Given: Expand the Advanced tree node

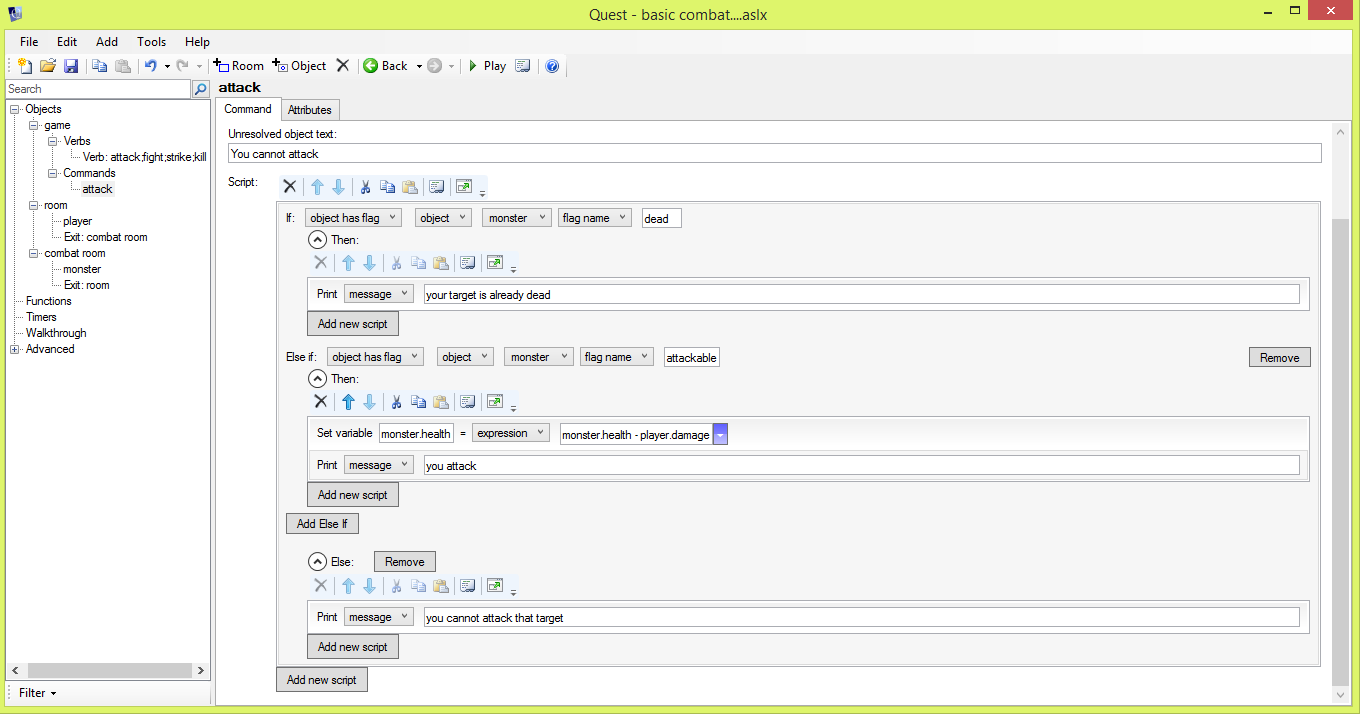Looking at the screenshot, I should click(15, 349).
